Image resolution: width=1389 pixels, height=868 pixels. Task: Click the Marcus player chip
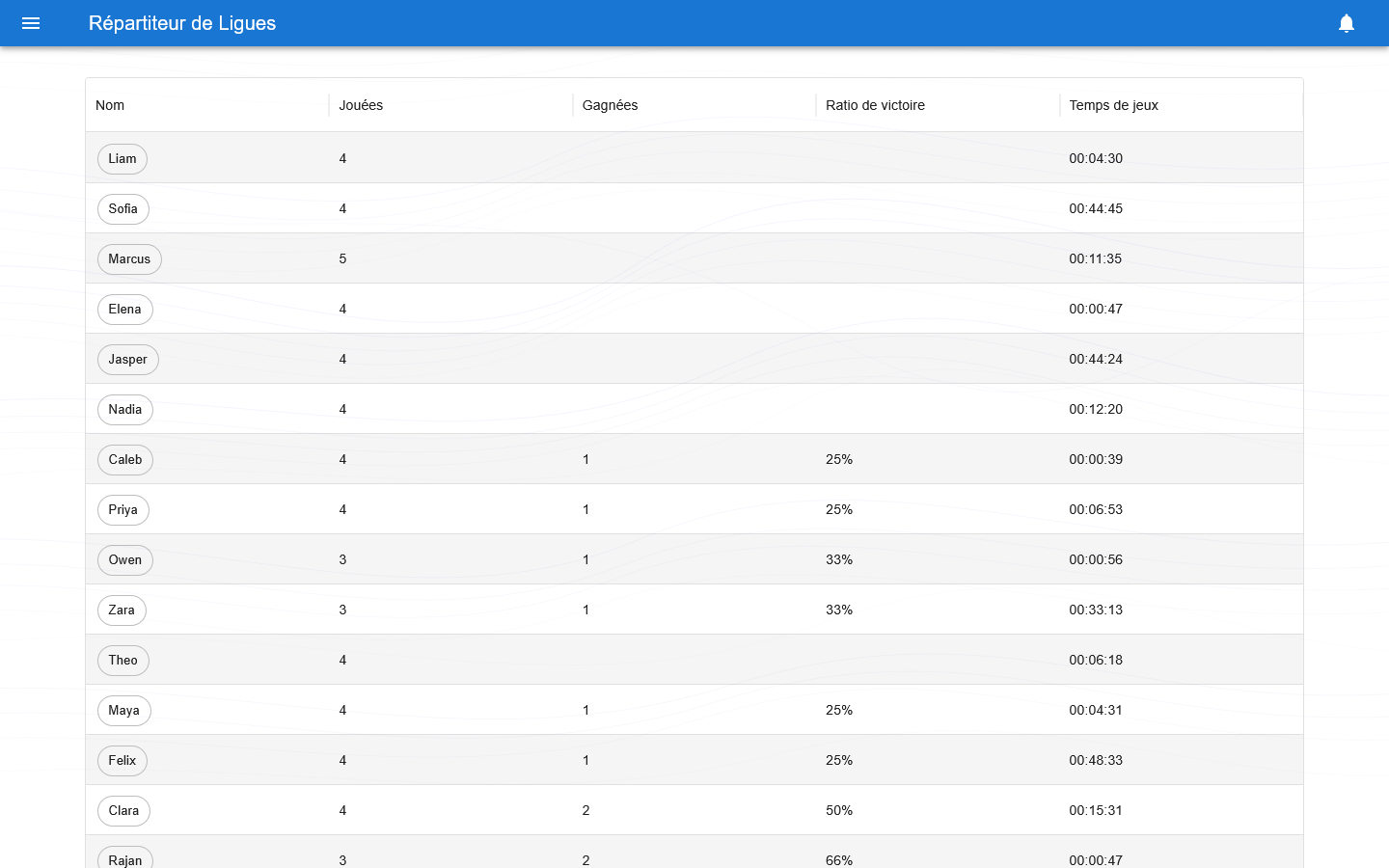(129, 259)
